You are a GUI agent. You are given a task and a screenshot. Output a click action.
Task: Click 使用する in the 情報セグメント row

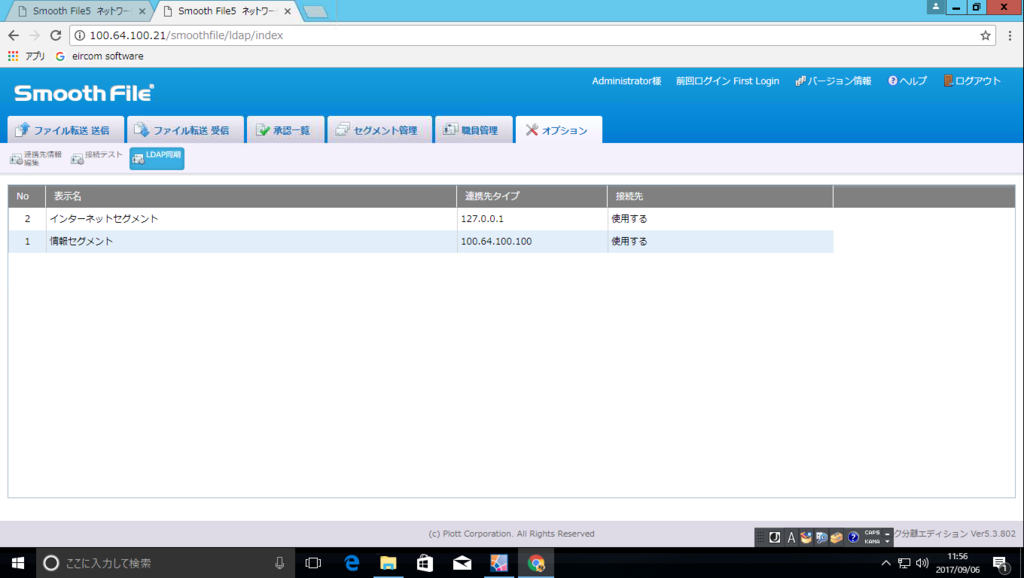point(629,241)
